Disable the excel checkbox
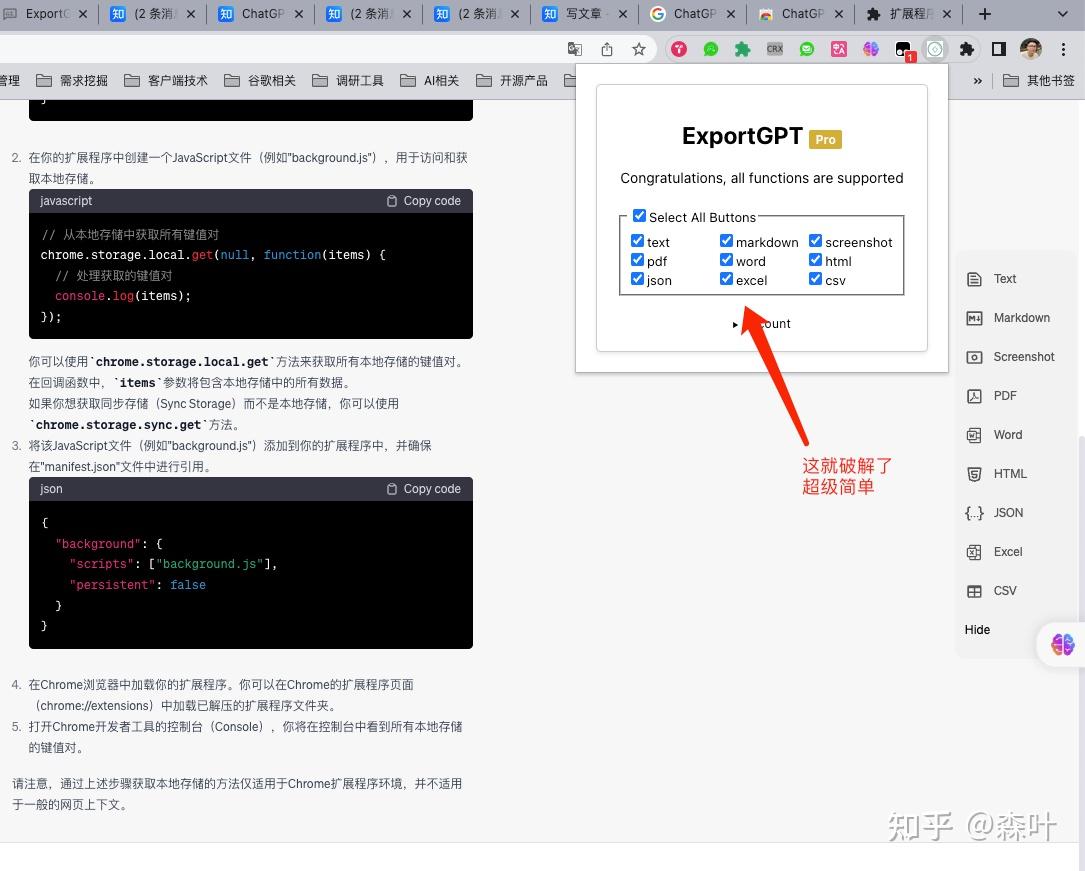This screenshot has height=871, width=1085. point(727,278)
